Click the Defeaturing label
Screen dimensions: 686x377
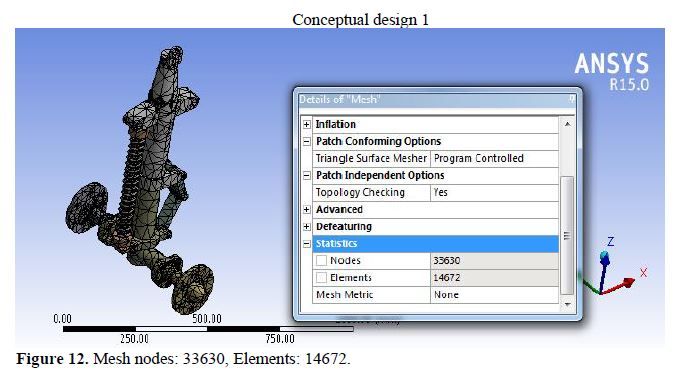pyautogui.click(x=344, y=227)
